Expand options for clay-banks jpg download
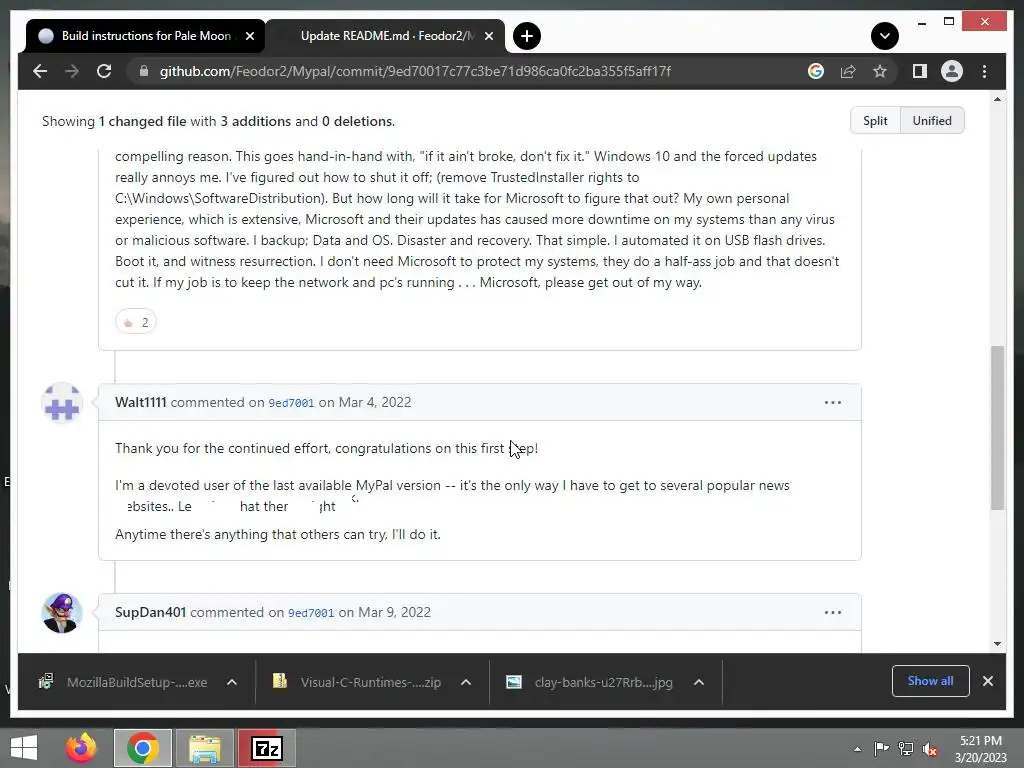This screenshot has height=768, width=1024. [699, 682]
